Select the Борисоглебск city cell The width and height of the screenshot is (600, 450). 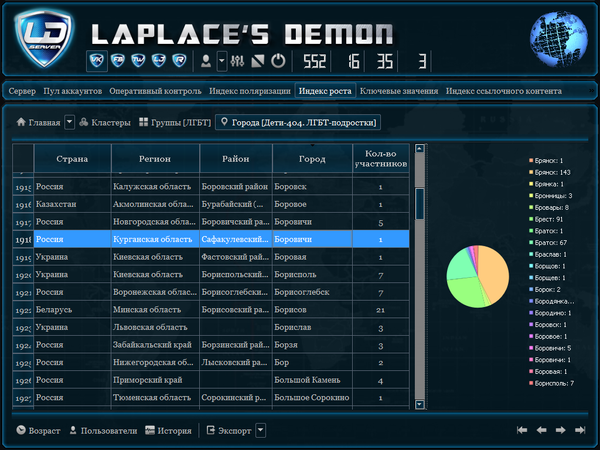click(x=312, y=292)
